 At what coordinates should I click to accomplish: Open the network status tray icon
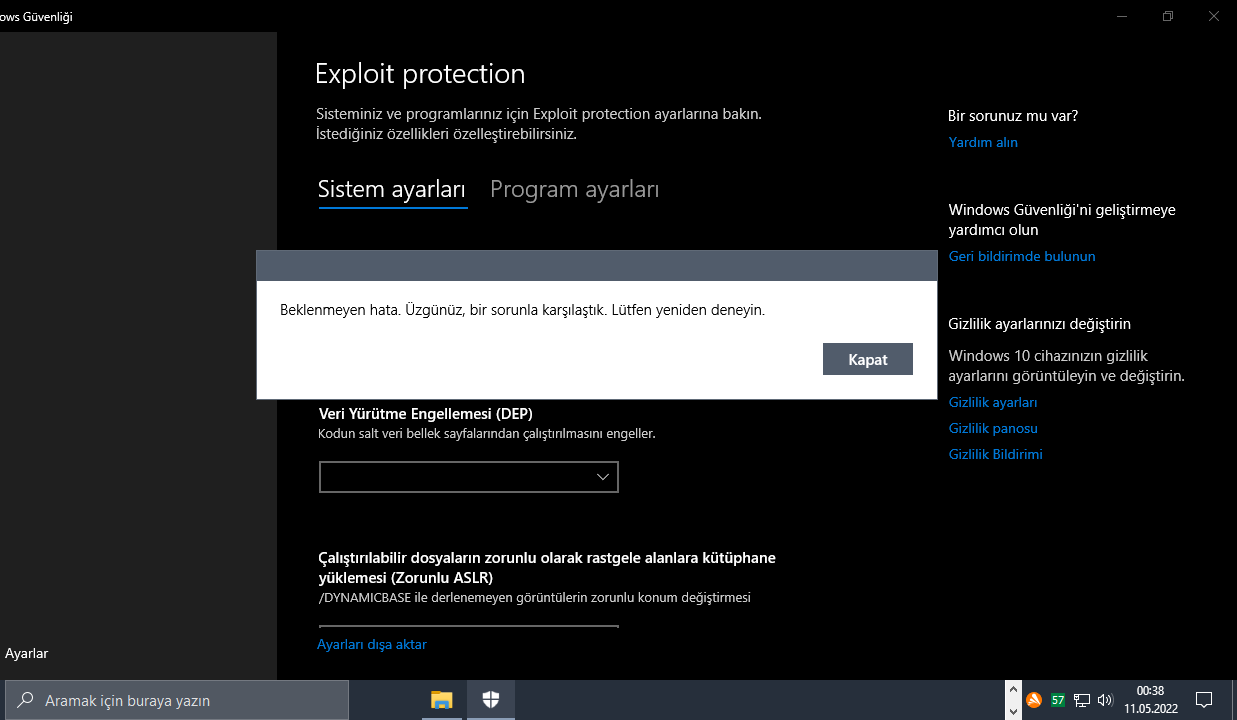[x=1082, y=700]
